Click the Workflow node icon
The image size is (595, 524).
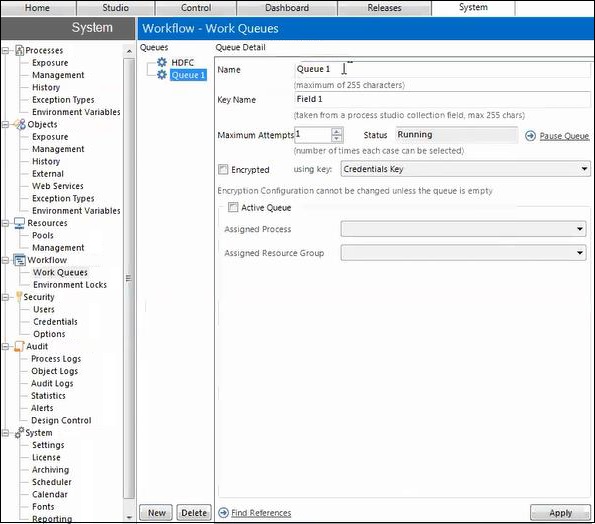point(19,260)
